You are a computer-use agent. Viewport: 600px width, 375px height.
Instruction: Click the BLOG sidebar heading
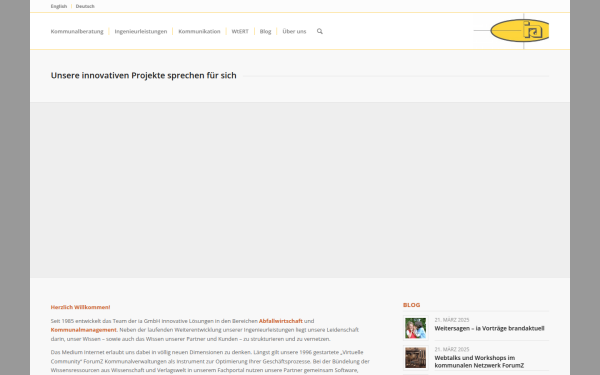pyautogui.click(x=411, y=305)
